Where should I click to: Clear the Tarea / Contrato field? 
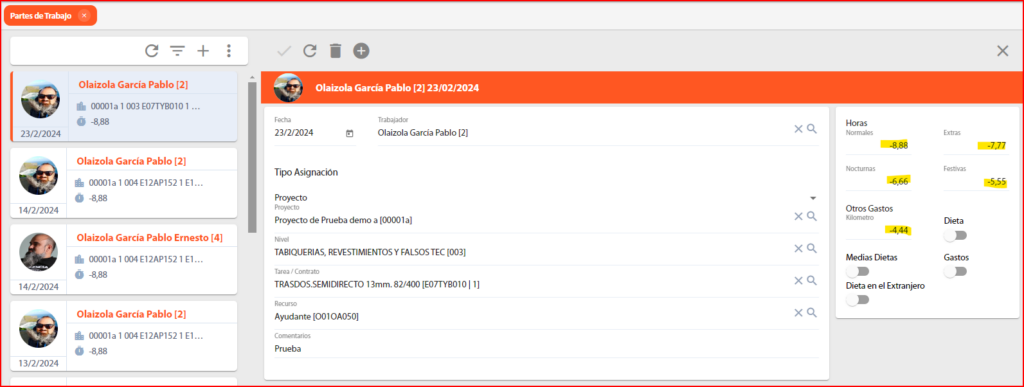coord(798,281)
